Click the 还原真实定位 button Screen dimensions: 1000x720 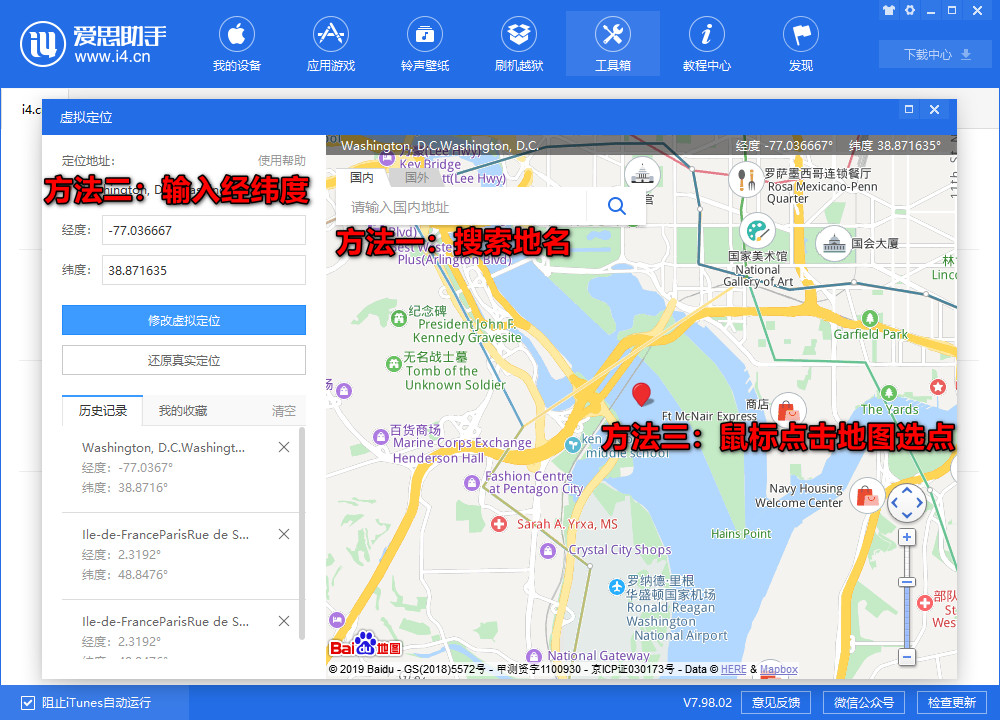point(184,360)
